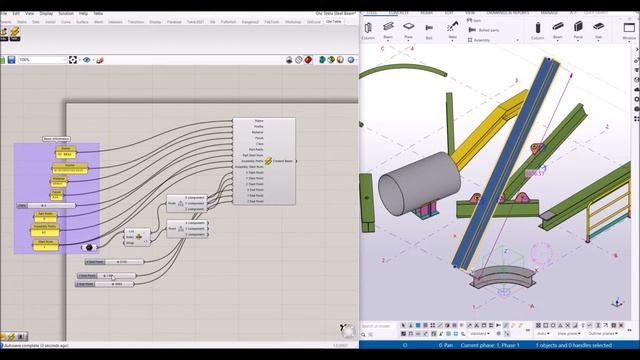Open the View menu in Grasshopper
This screenshot has height=360, width=640.
29,13
